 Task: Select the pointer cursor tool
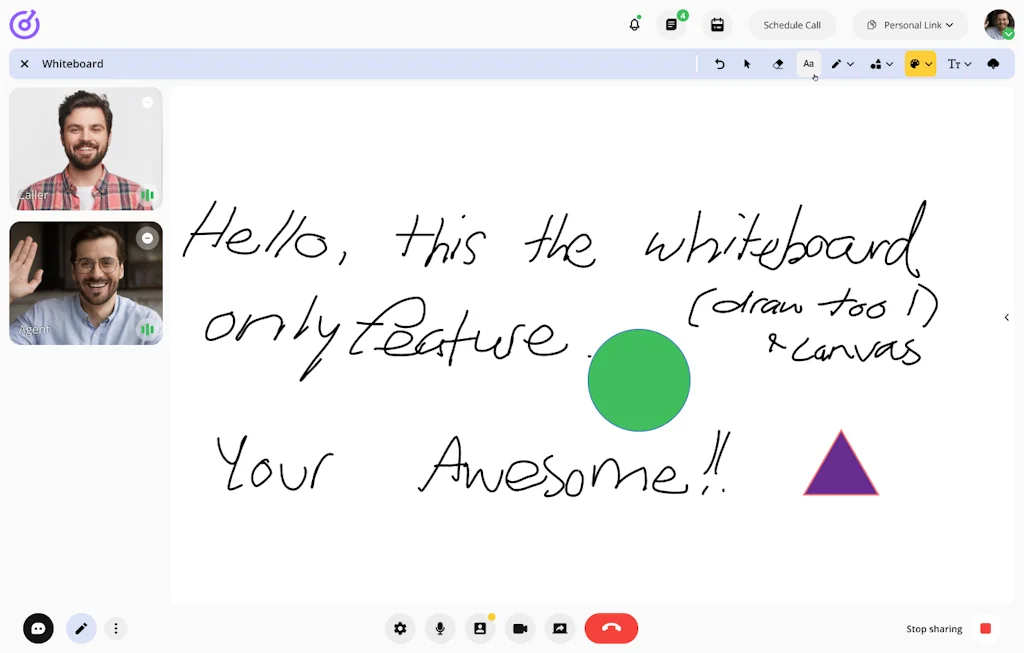pyautogui.click(x=747, y=64)
